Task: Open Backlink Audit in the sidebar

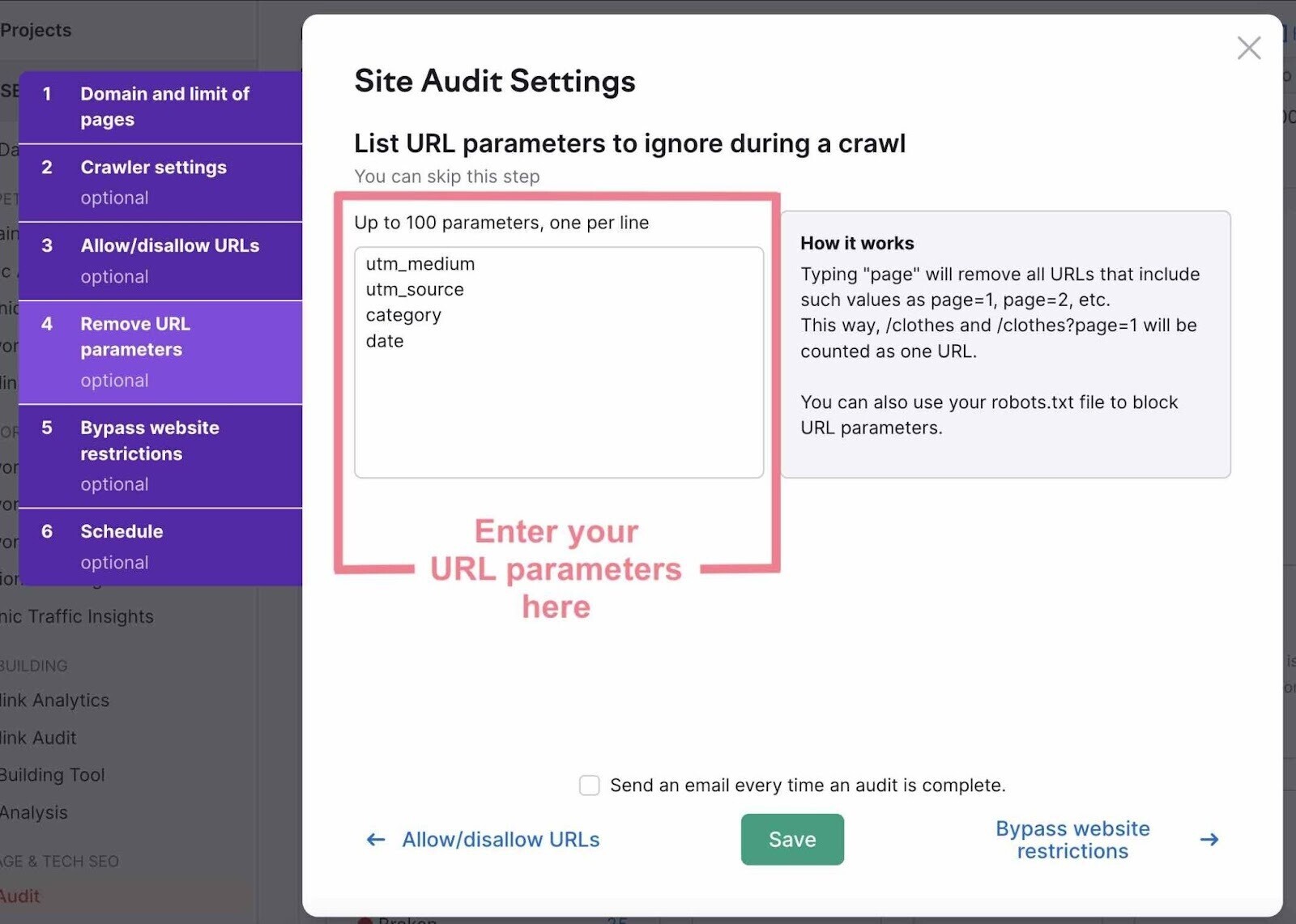Action: (38, 738)
